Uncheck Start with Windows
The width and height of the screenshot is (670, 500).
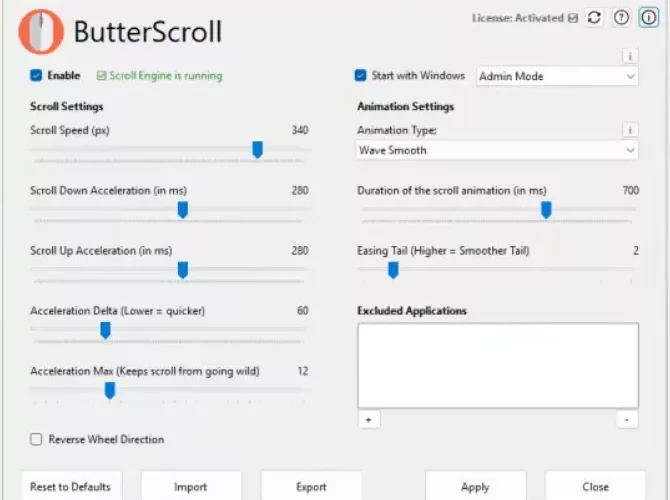pyautogui.click(x=360, y=76)
